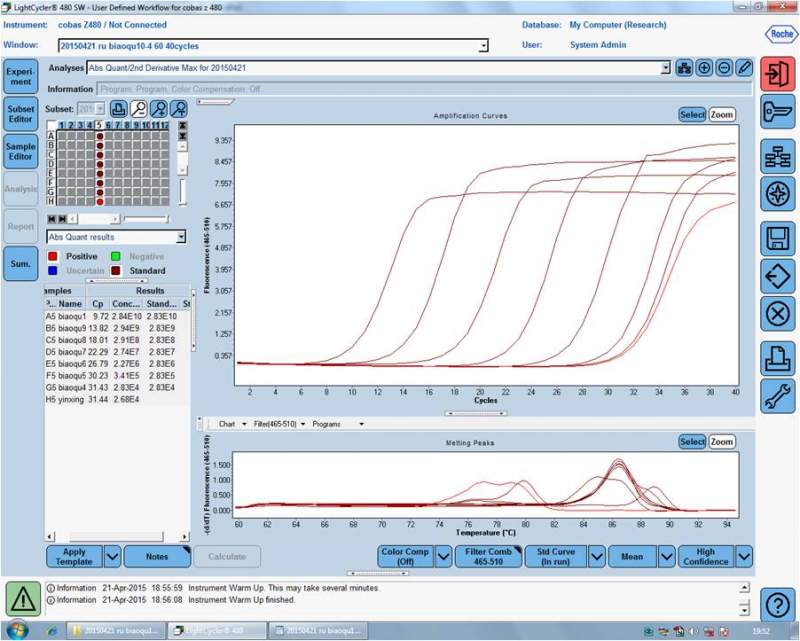Click the Print icon in right sidebar
The image size is (800, 641).
pos(778,358)
